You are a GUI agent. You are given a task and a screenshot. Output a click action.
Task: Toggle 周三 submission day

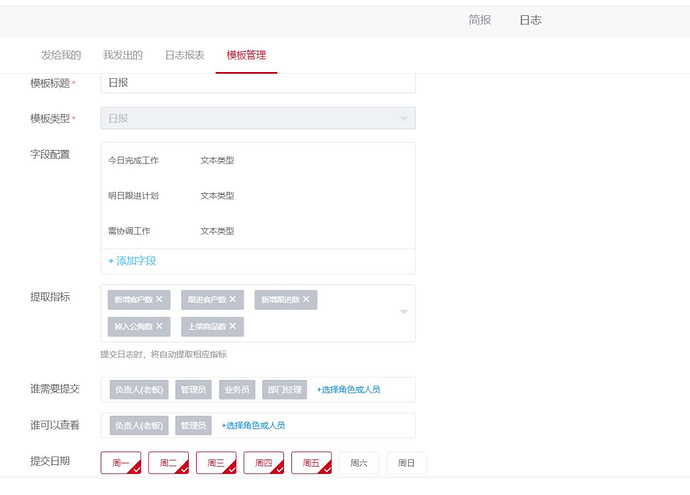[x=216, y=463]
